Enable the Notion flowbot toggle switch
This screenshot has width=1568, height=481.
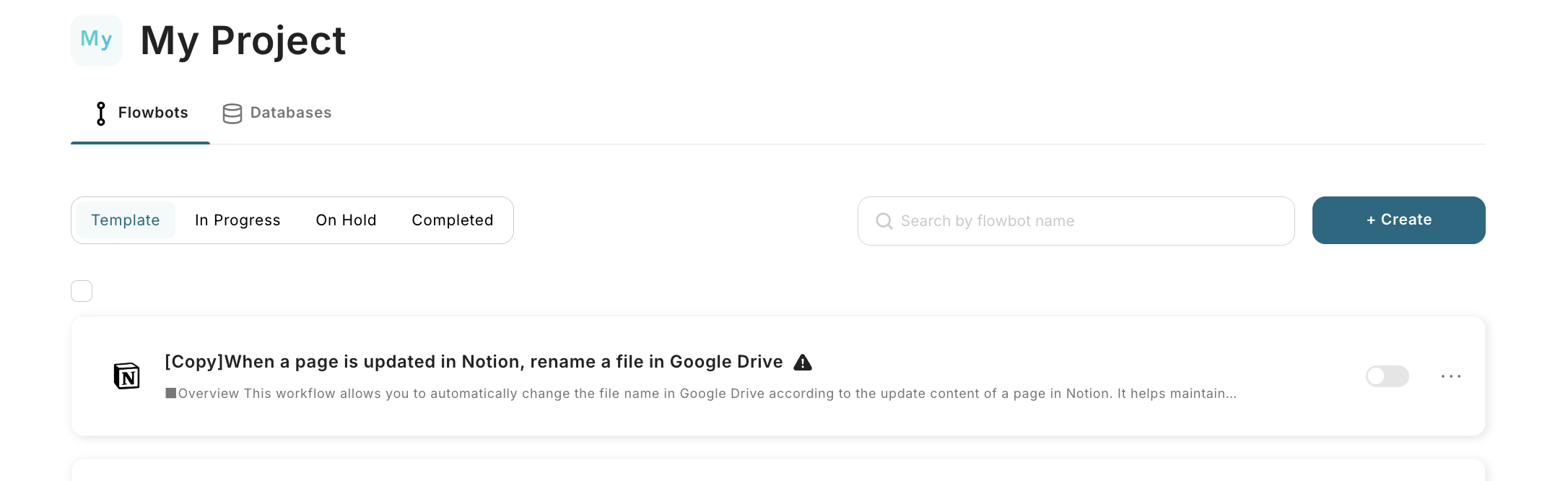tap(1387, 376)
